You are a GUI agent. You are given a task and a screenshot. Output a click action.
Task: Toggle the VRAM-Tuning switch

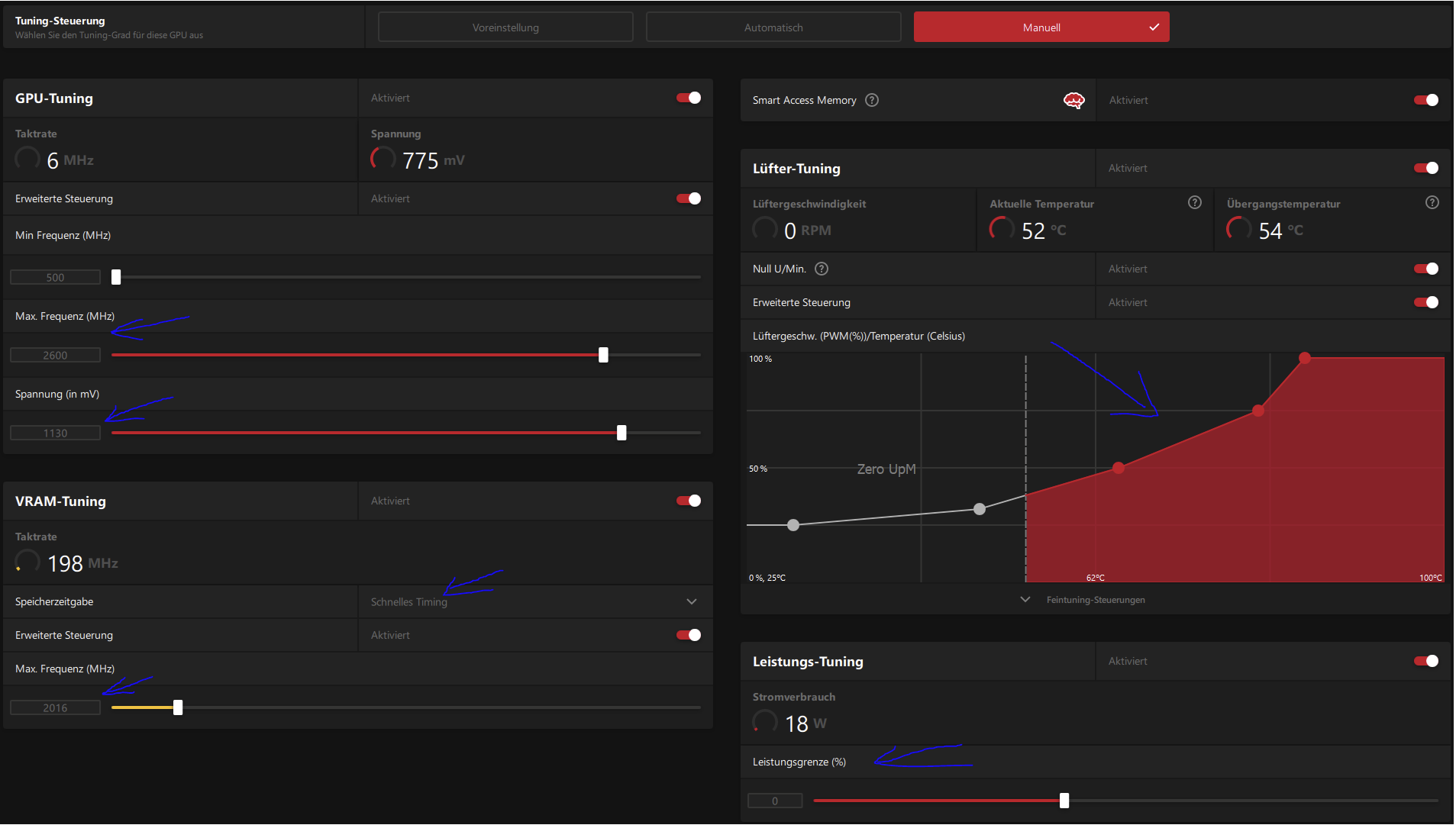pyautogui.click(x=689, y=501)
